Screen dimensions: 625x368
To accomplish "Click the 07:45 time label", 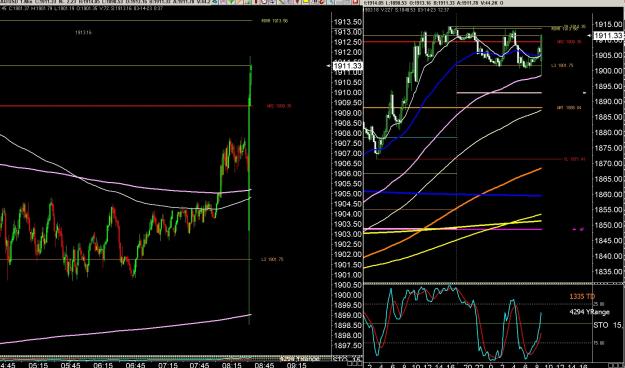I will [199, 365].
